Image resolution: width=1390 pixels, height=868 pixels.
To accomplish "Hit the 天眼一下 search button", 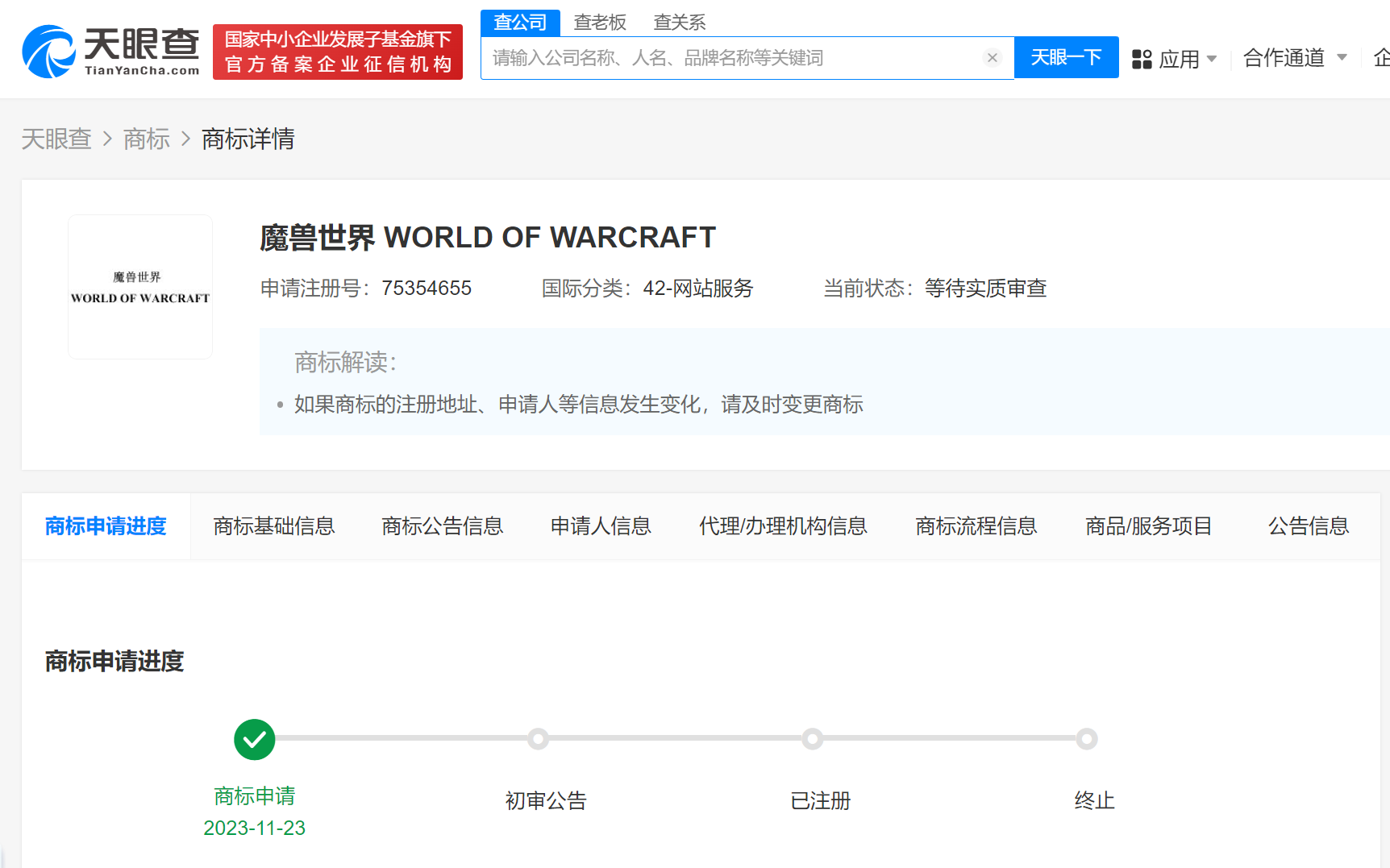I will pyautogui.click(x=1066, y=57).
